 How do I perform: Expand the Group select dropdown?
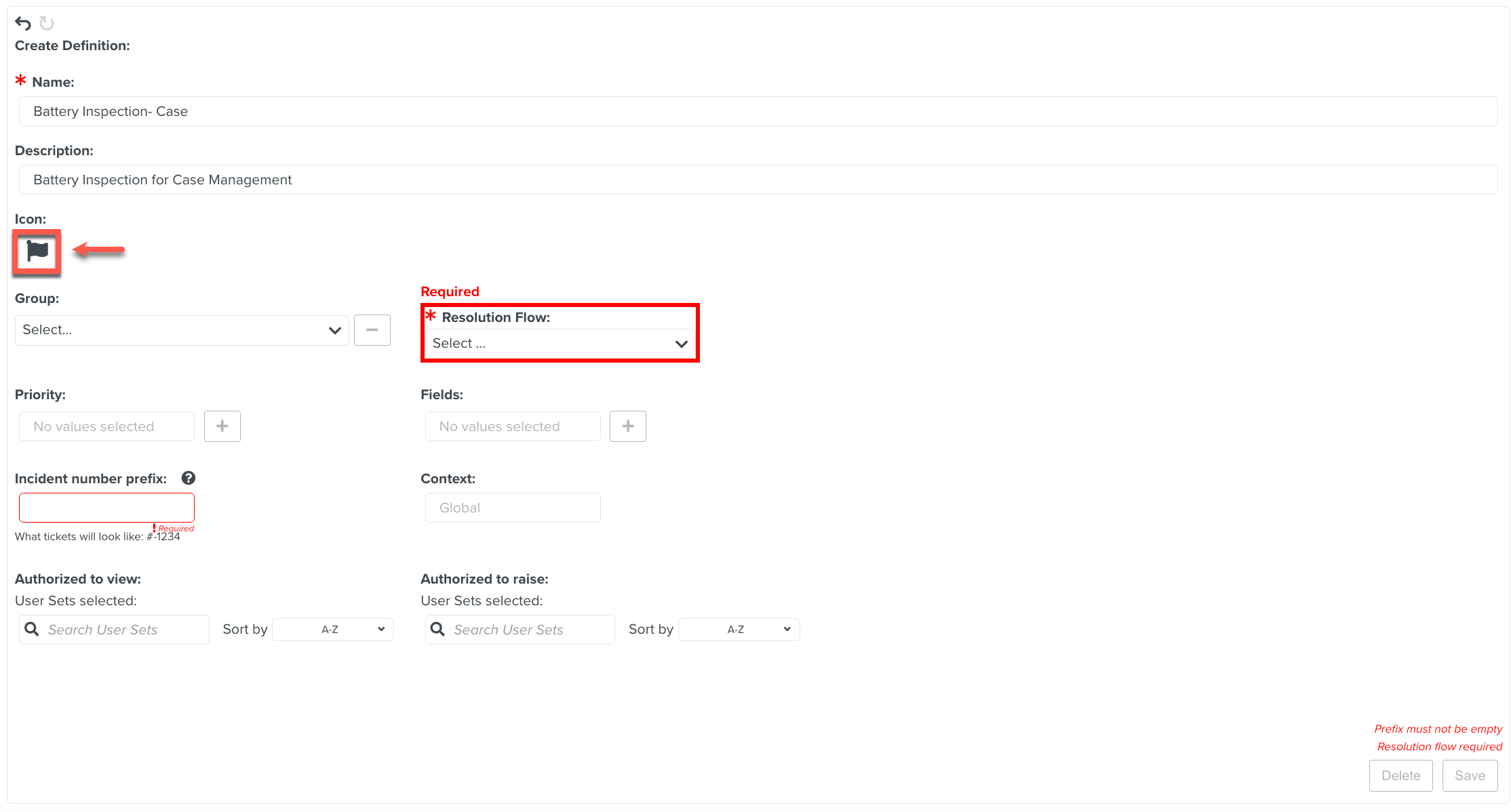(x=182, y=330)
